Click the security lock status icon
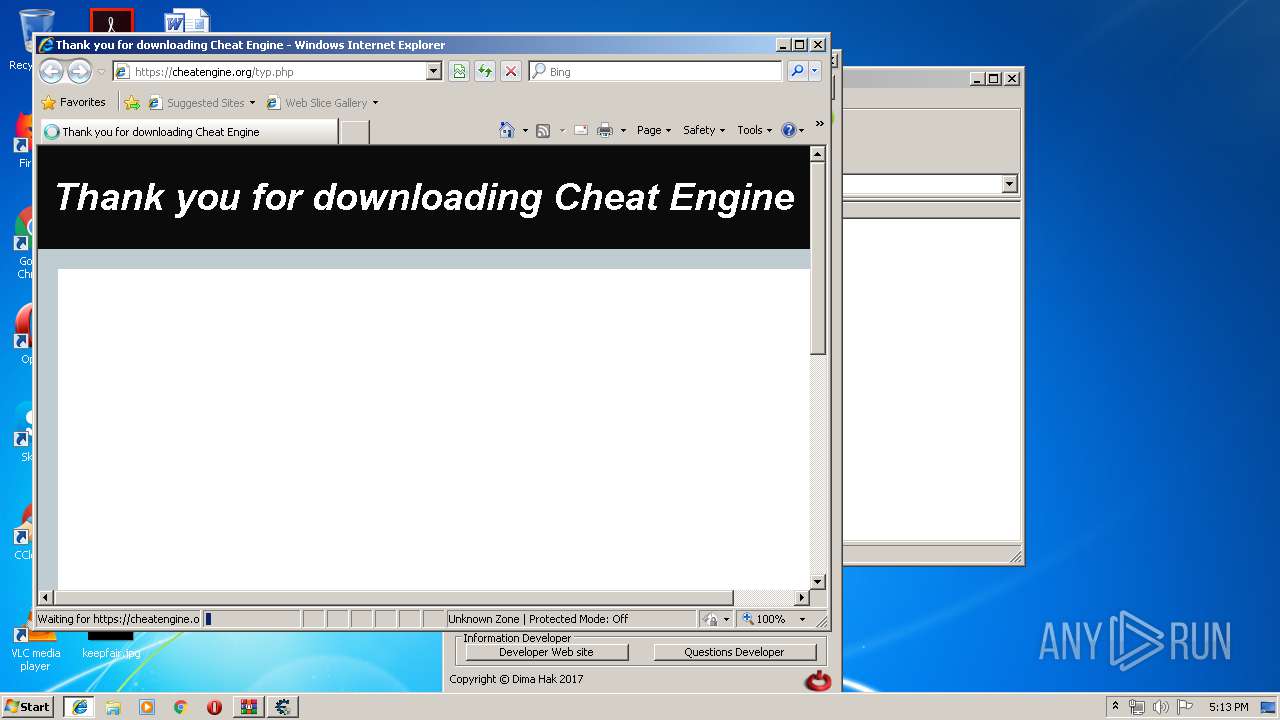This screenshot has width=1280, height=720. click(x=711, y=619)
